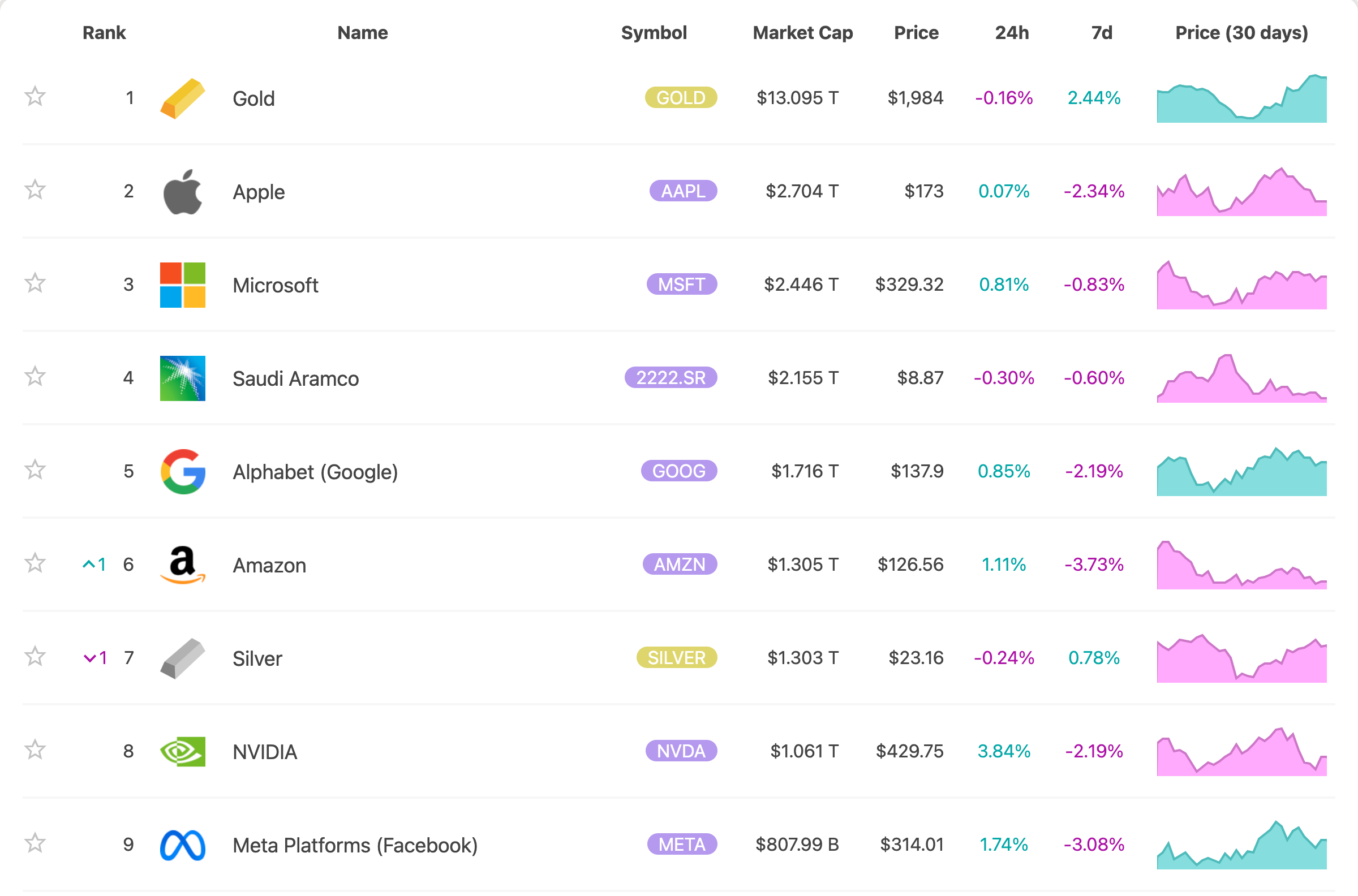Image resolution: width=1358 pixels, height=896 pixels.
Task: Click the Amazon logo icon
Action: pyautogui.click(x=182, y=565)
